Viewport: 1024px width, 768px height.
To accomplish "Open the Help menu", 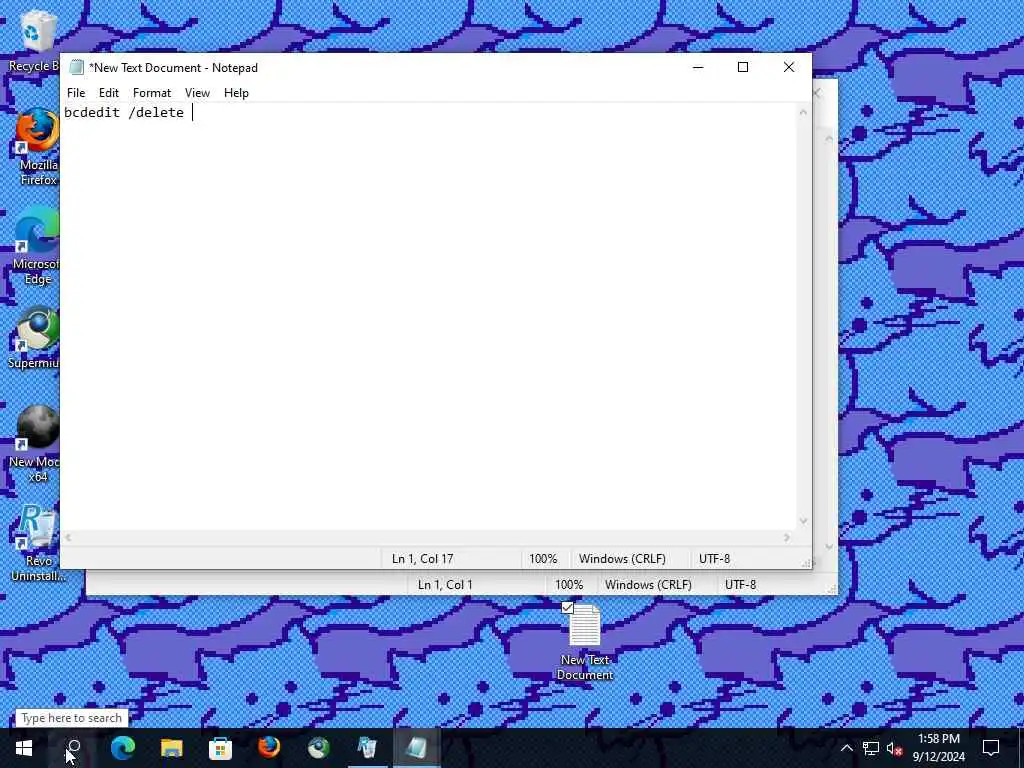I will pyautogui.click(x=236, y=93).
